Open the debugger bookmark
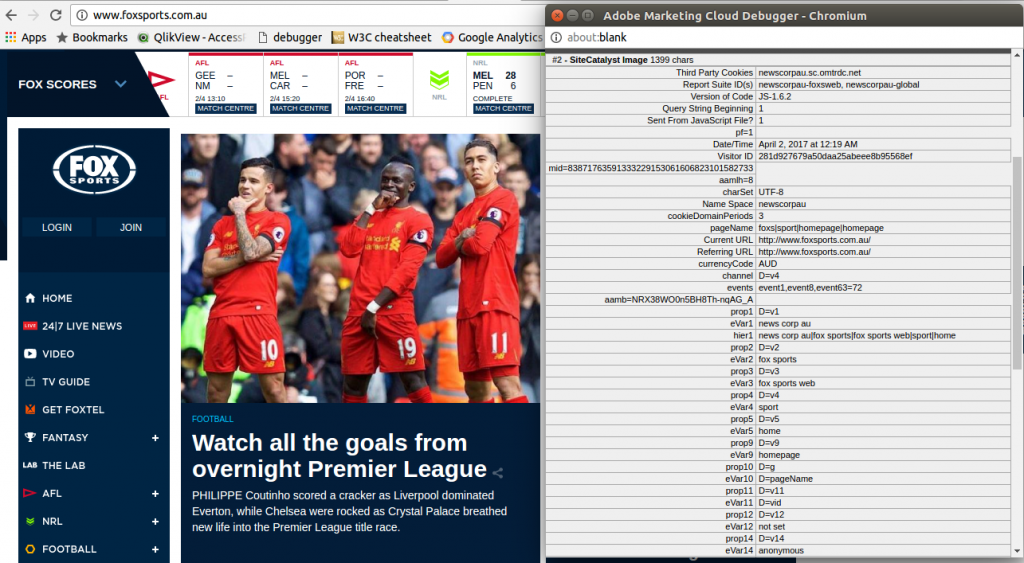This screenshot has height=563, width=1024. pos(290,37)
